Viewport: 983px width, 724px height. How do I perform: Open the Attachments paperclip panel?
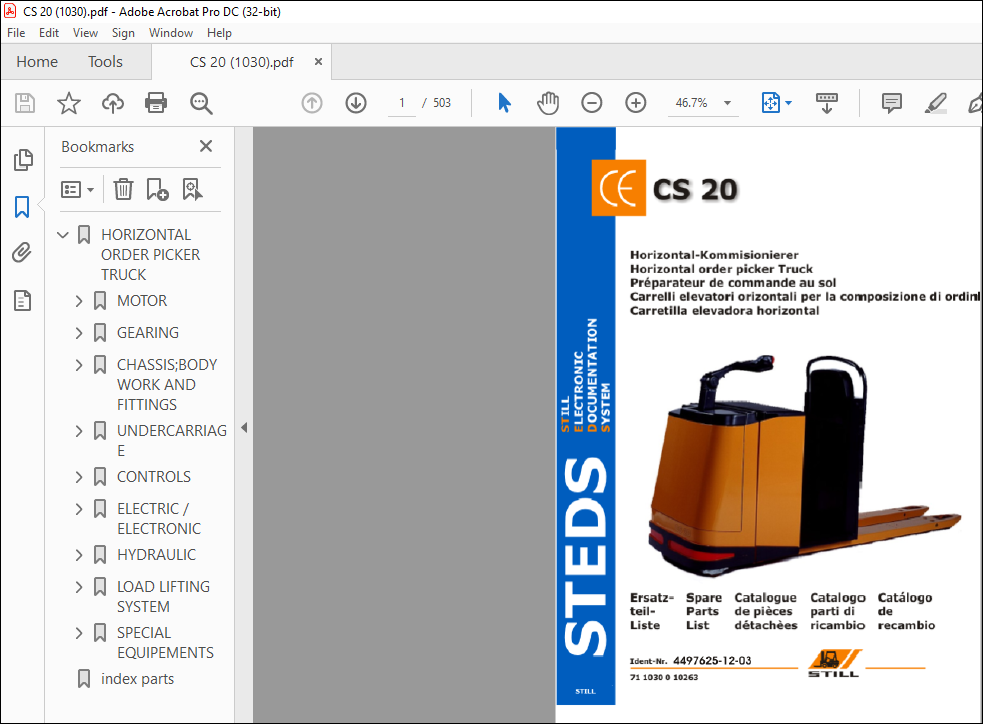point(22,253)
